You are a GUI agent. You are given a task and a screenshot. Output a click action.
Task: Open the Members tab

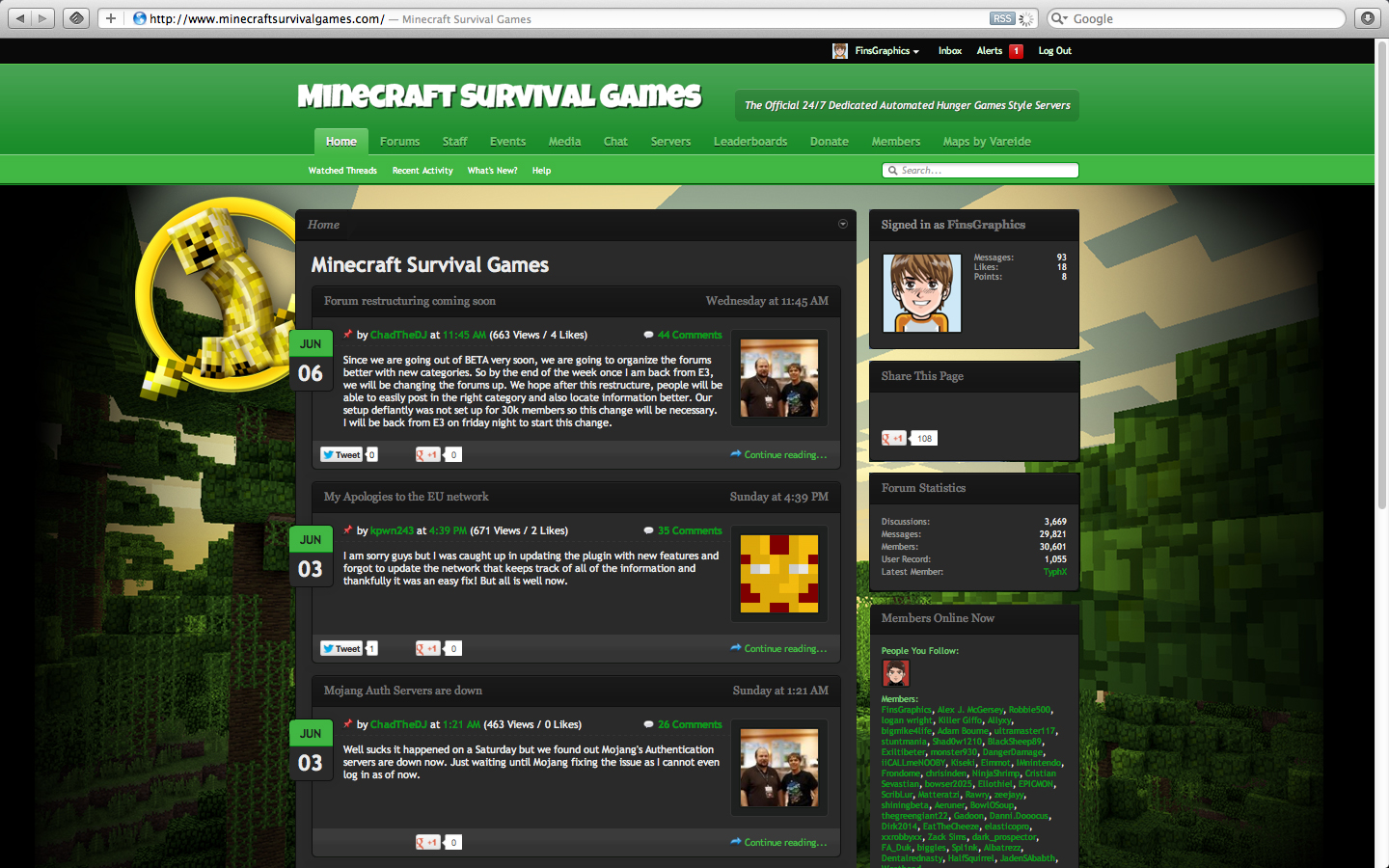coord(896,142)
